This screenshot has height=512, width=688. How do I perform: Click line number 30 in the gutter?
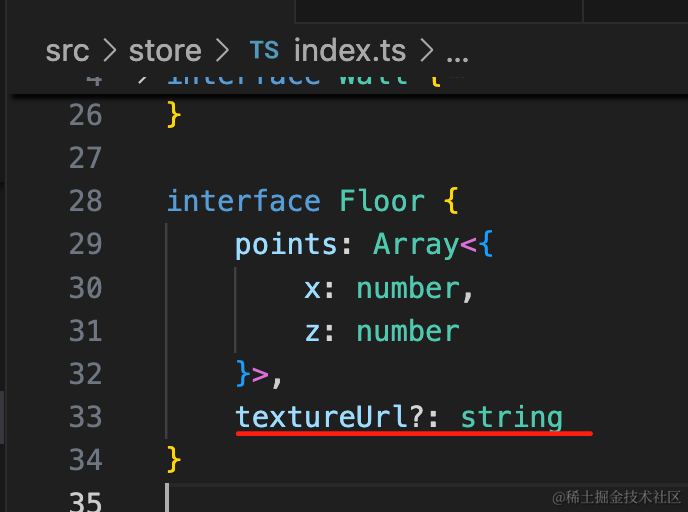[86, 288]
